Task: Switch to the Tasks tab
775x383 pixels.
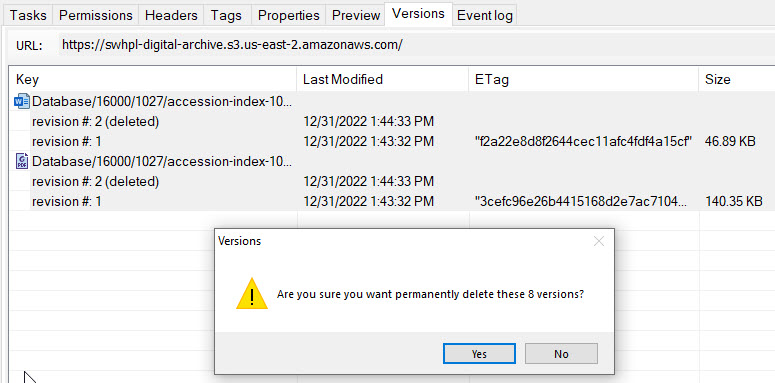Action: [x=28, y=15]
